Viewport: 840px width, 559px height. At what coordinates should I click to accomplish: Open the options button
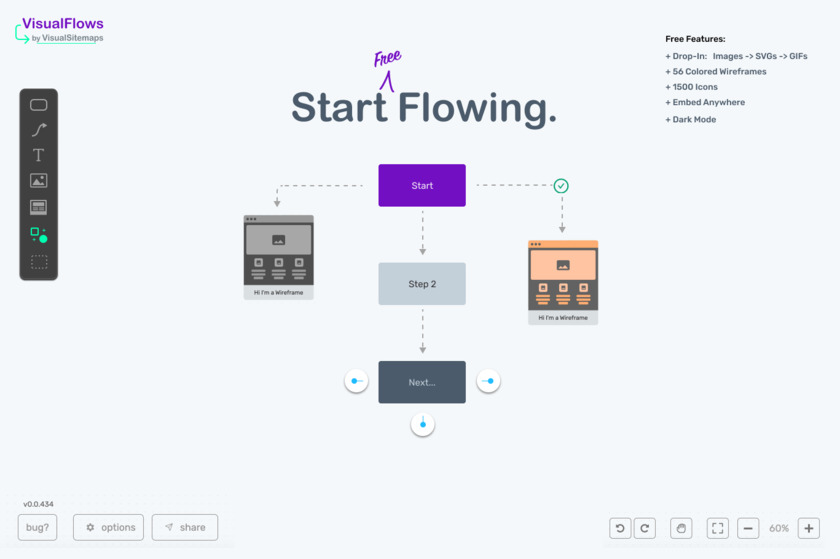(x=108, y=527)
